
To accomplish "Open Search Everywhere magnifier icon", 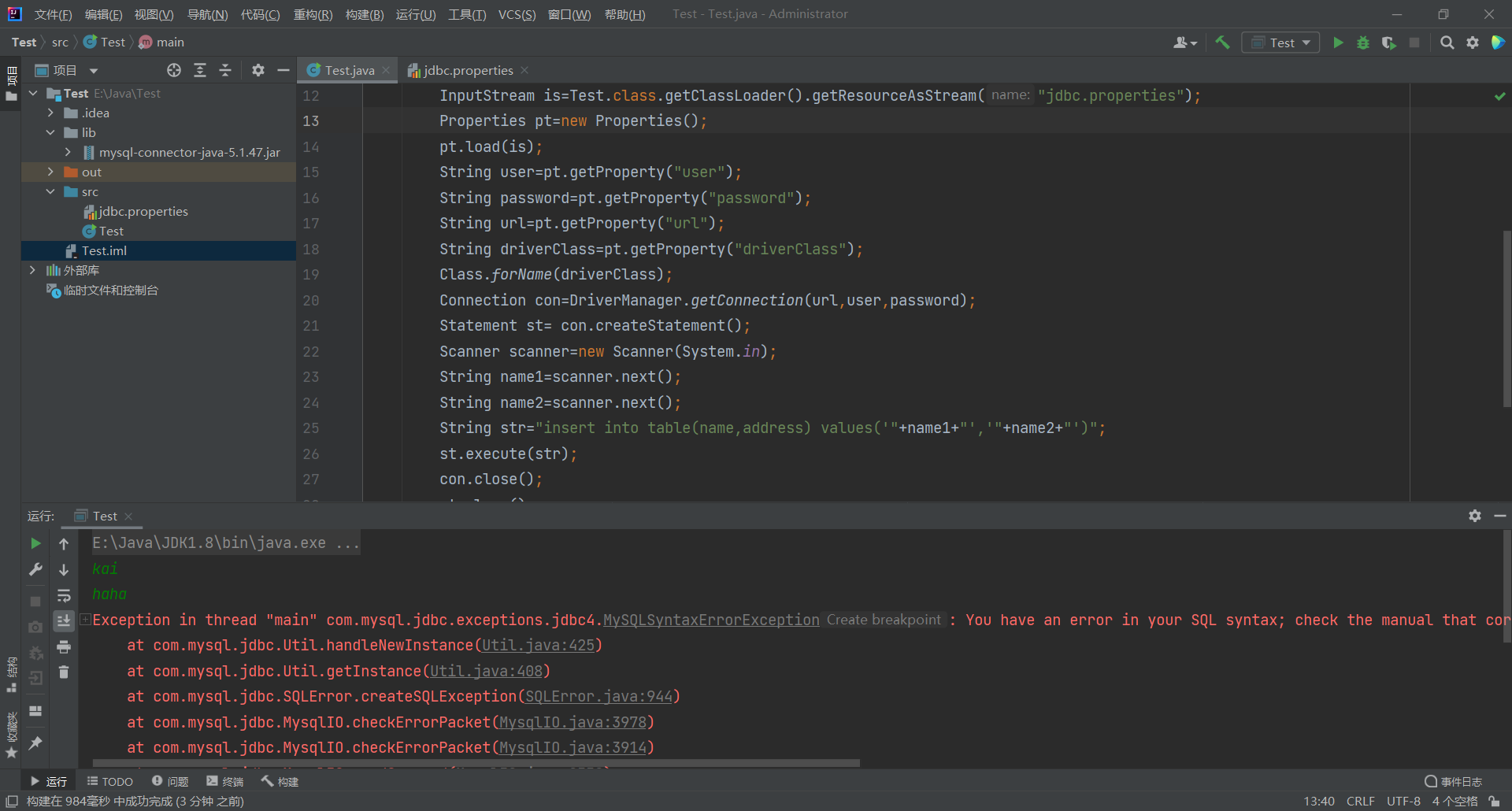I will [1447, 43].
